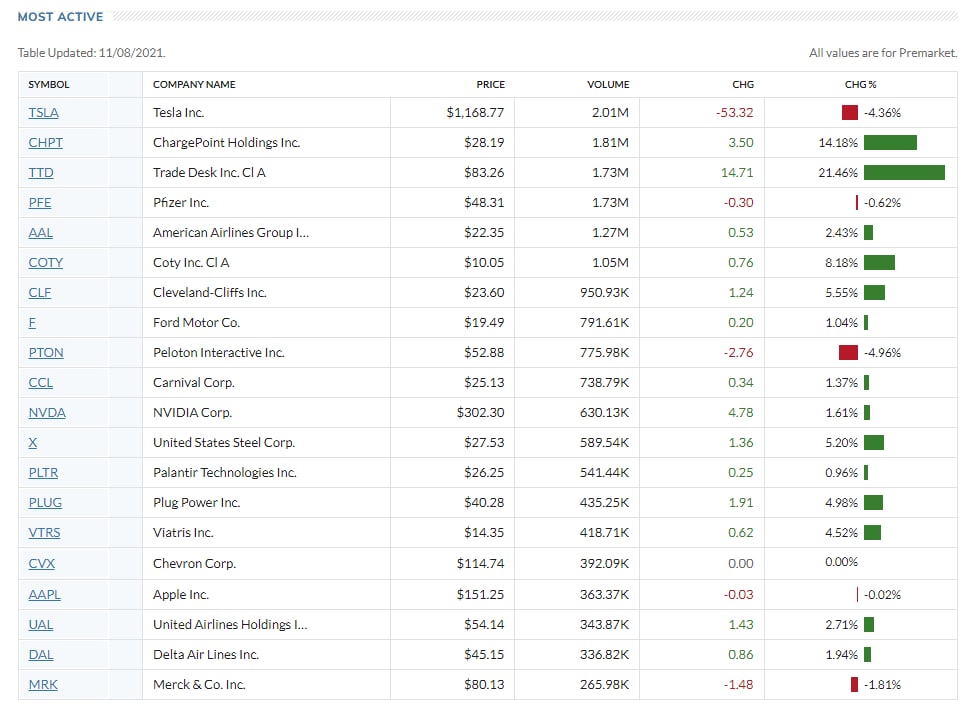
Task: Open the NVDA symbol link
Action: point(47,413)
